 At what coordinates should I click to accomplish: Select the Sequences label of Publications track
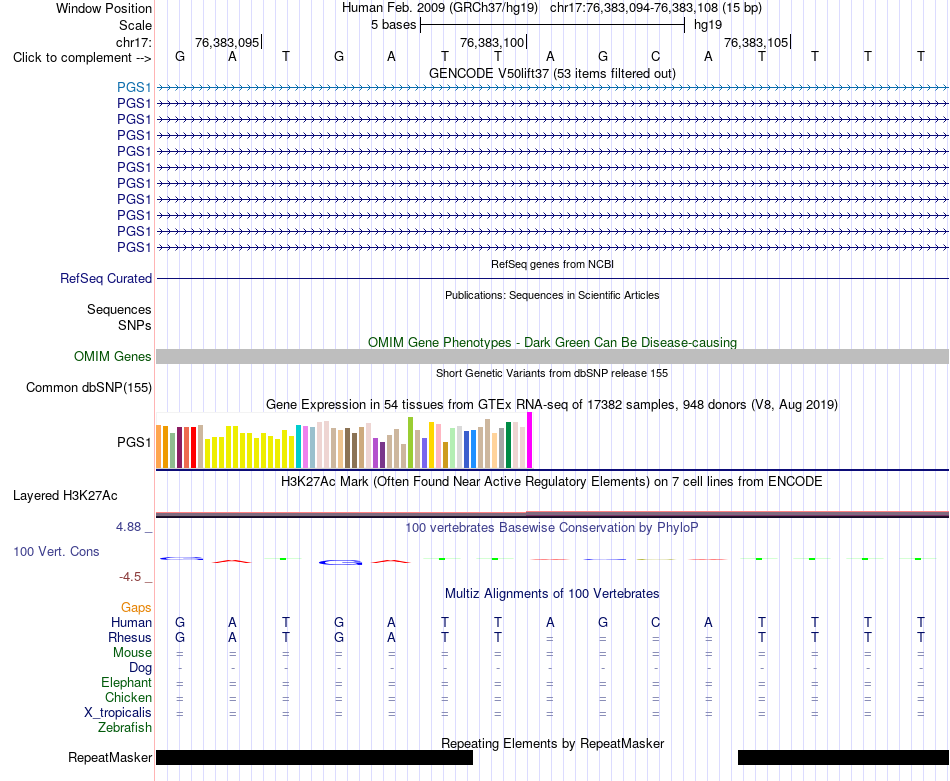click(119, 310)
